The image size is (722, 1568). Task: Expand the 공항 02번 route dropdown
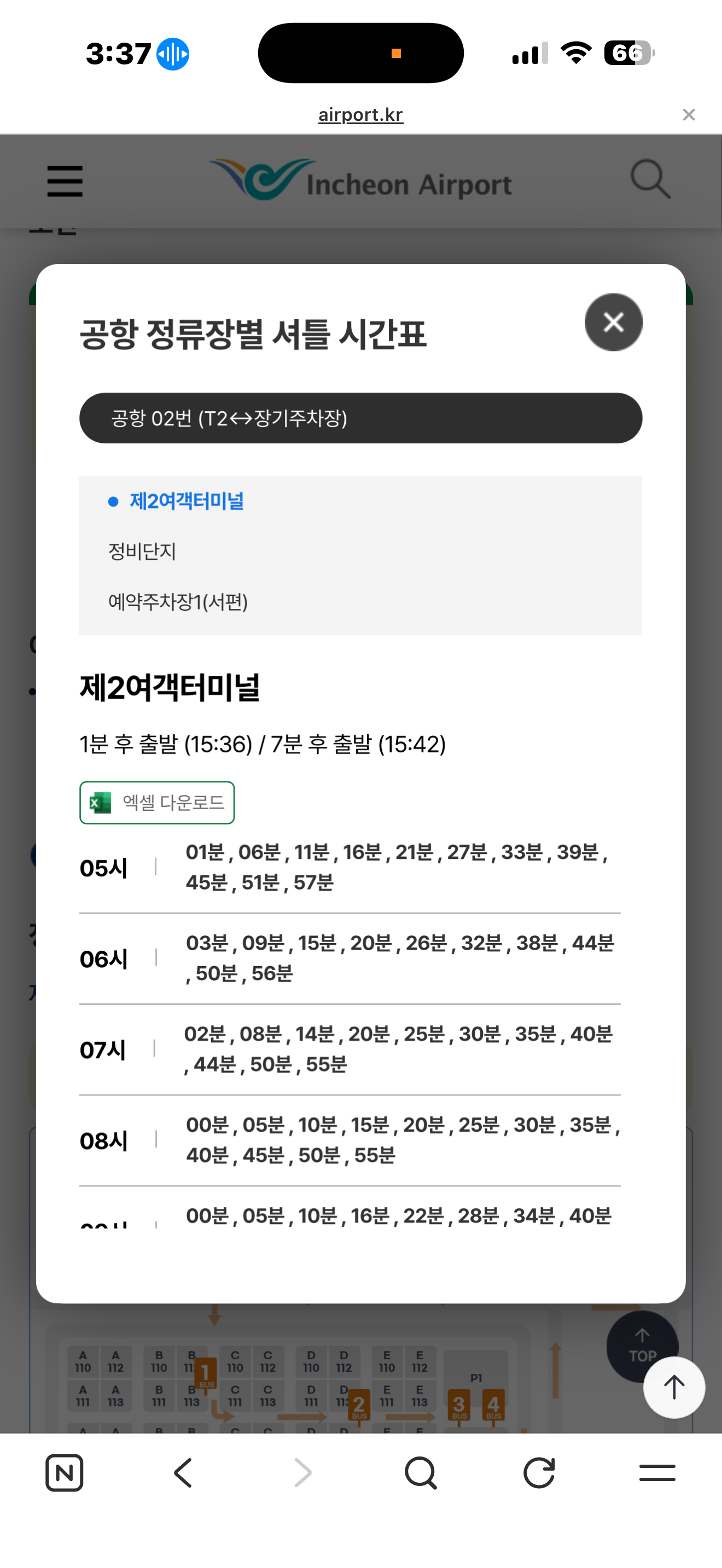360,418
